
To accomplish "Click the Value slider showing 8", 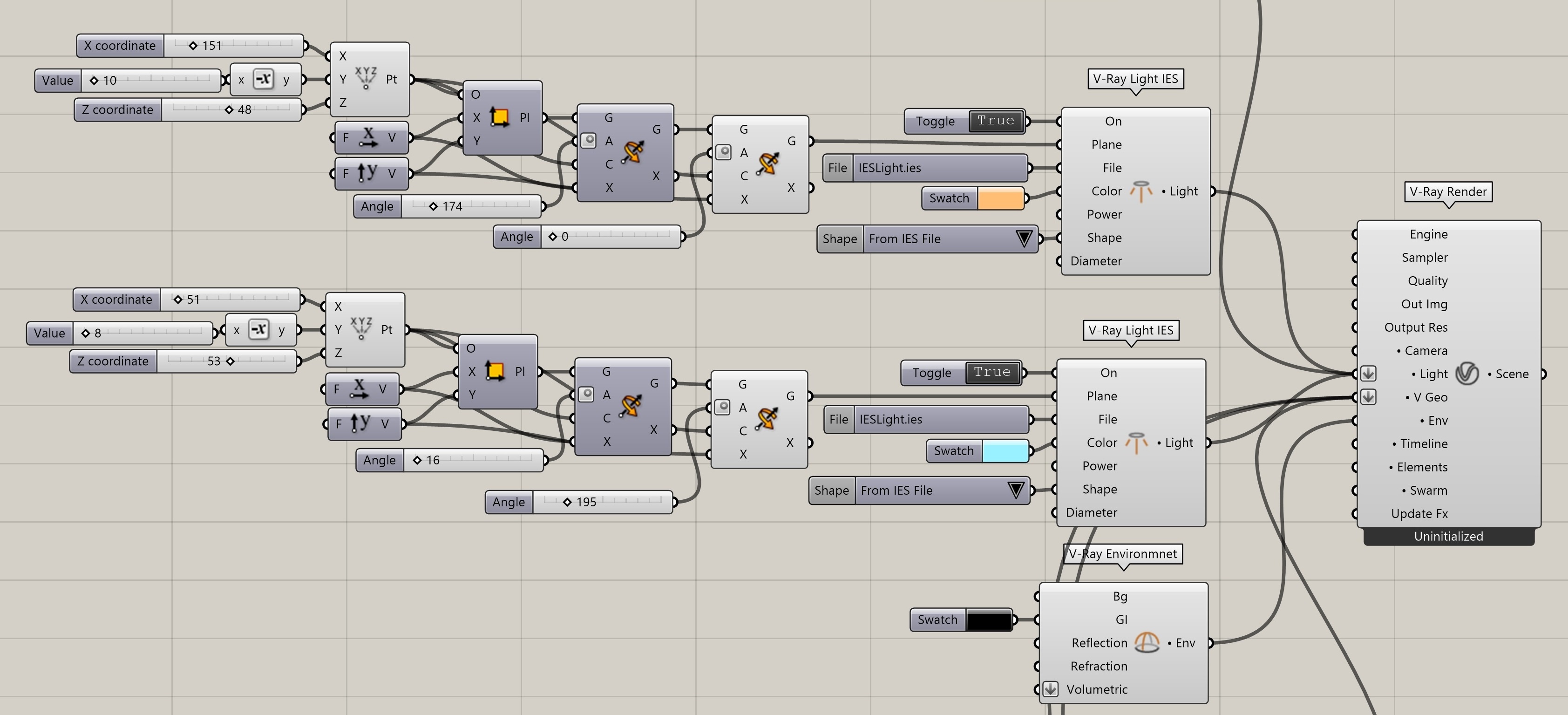I will coord(143,333).
